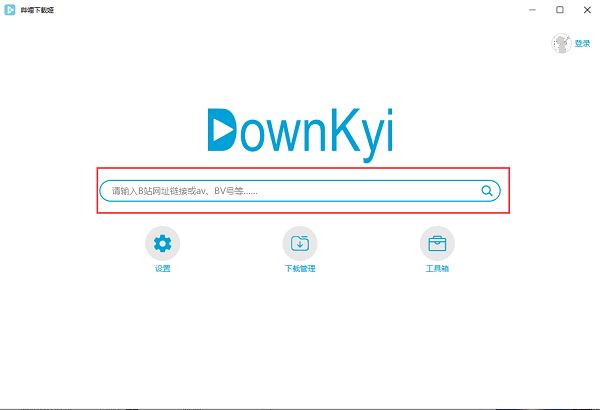The image size is (600, 410).
Task: Open the download manager folder icon
Action: 300,243
